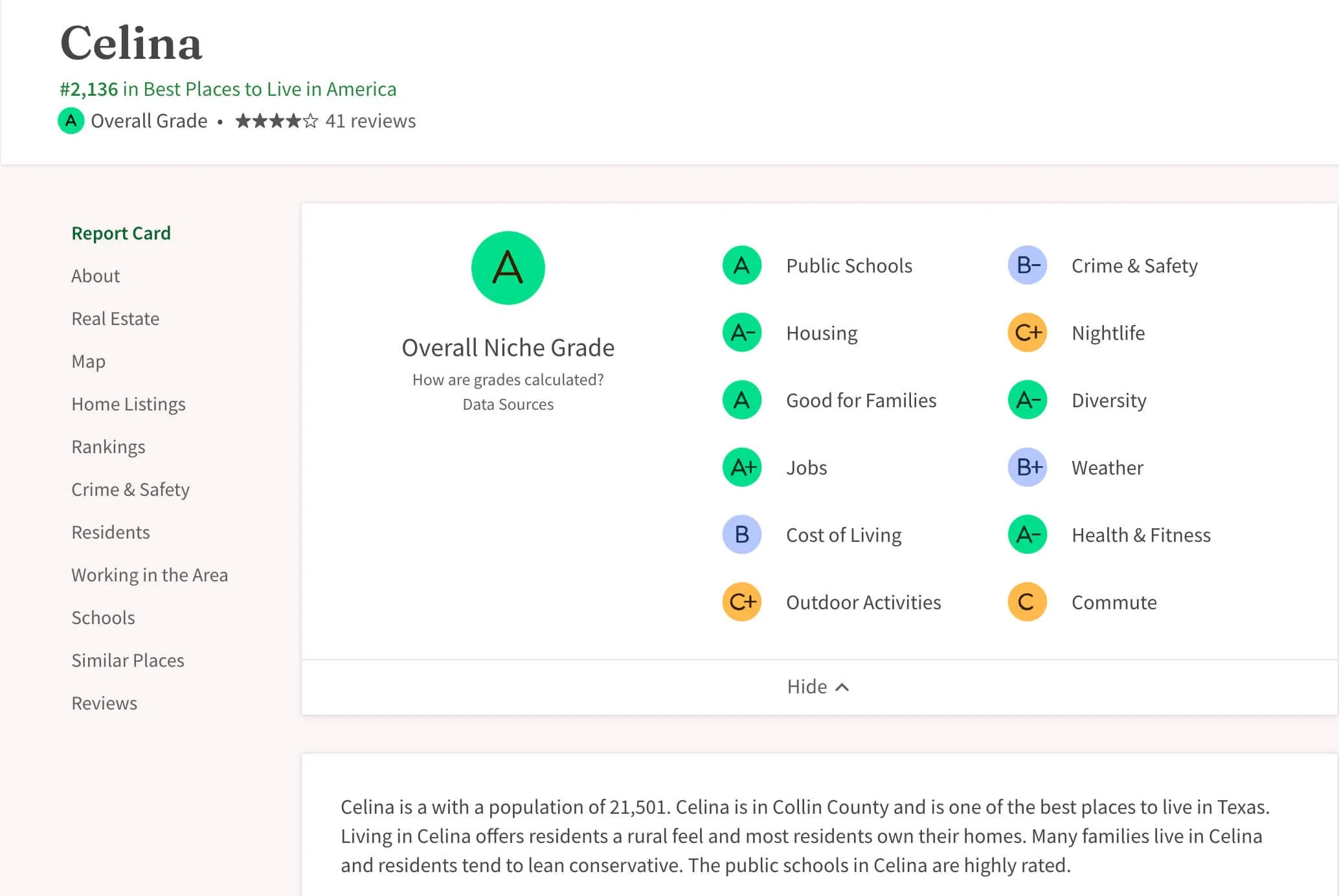The width and height of the screenshot is (1339, 896).
Task: Jump to the Reviews section in sidebar
Action: pyautogui.click(x=104, y=703)
